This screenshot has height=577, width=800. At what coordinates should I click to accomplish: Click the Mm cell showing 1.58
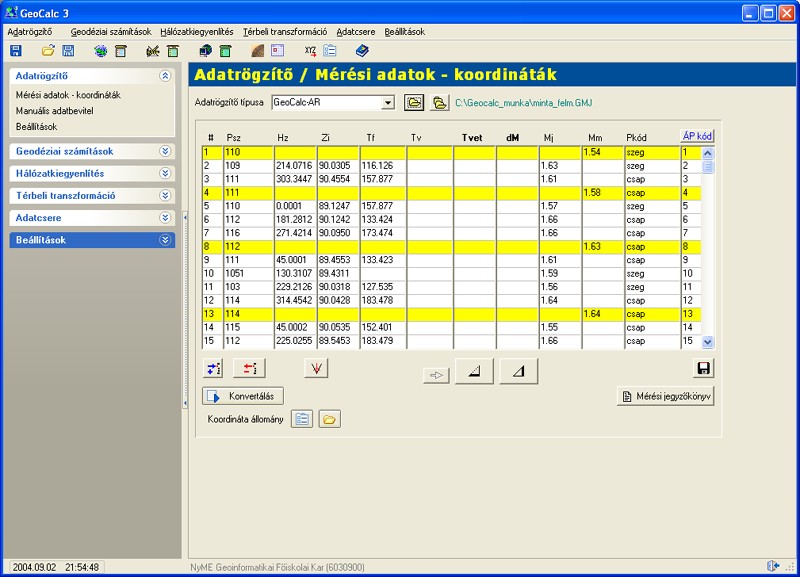coord(603,193)
